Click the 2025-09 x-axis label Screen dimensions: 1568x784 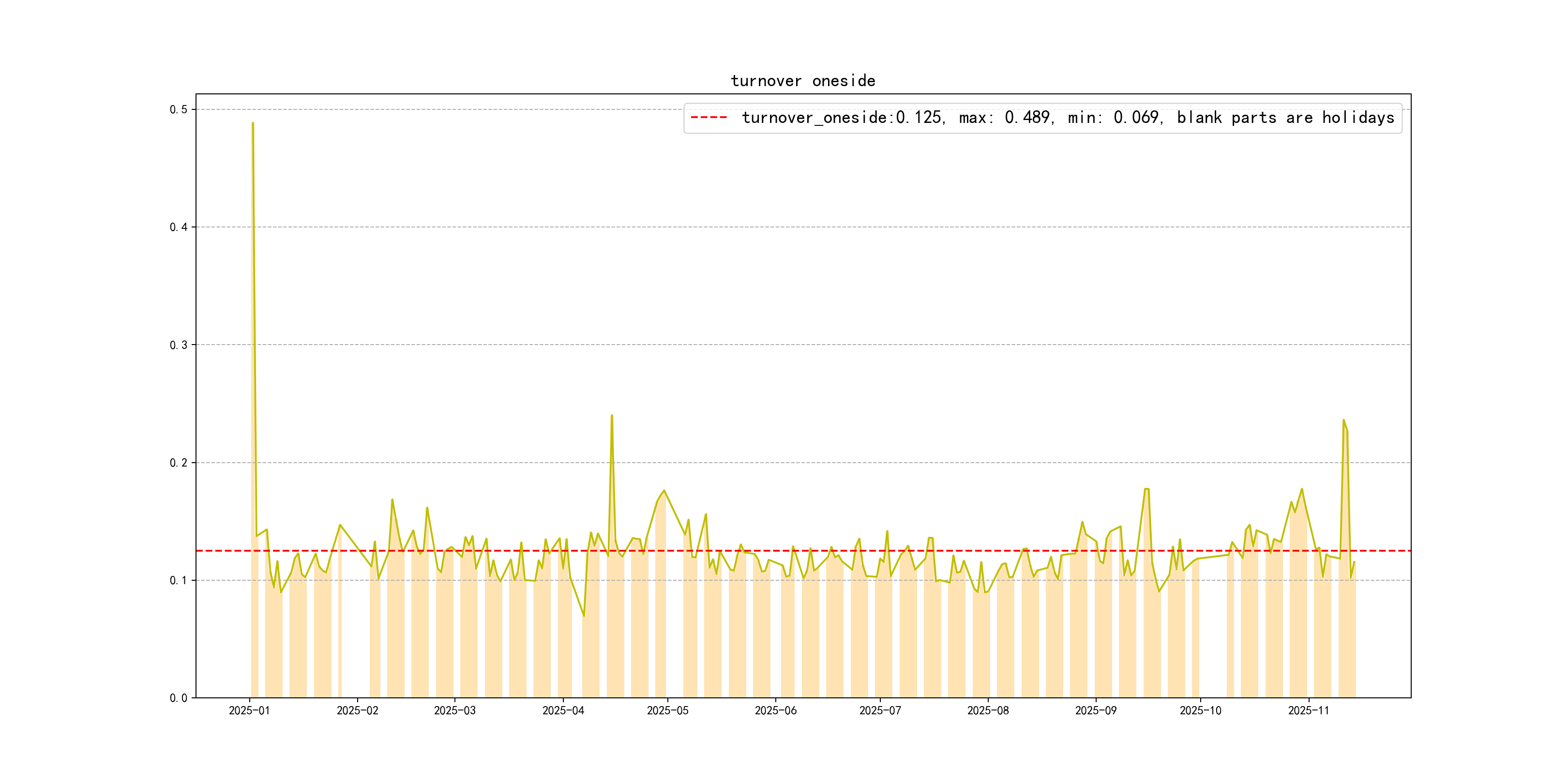tap(1096, 710)
